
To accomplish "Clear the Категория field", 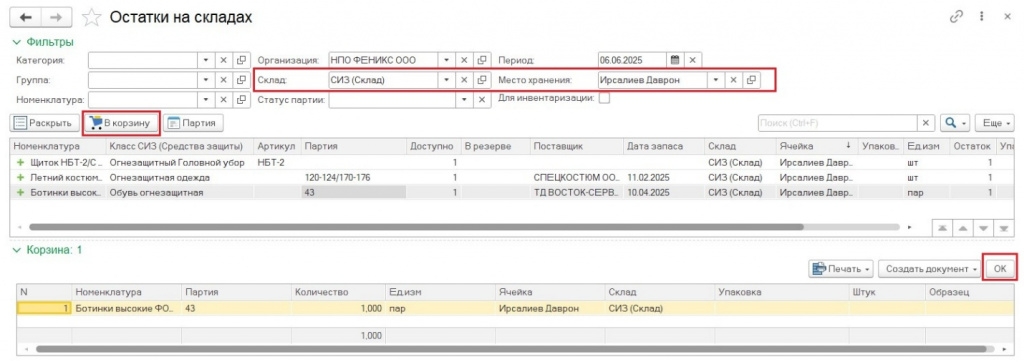I will coord(223,60).
